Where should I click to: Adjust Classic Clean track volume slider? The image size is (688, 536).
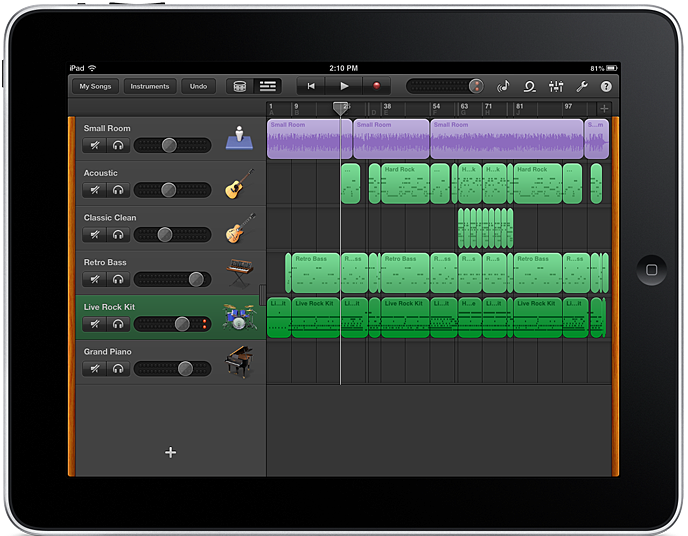point(165,235)
